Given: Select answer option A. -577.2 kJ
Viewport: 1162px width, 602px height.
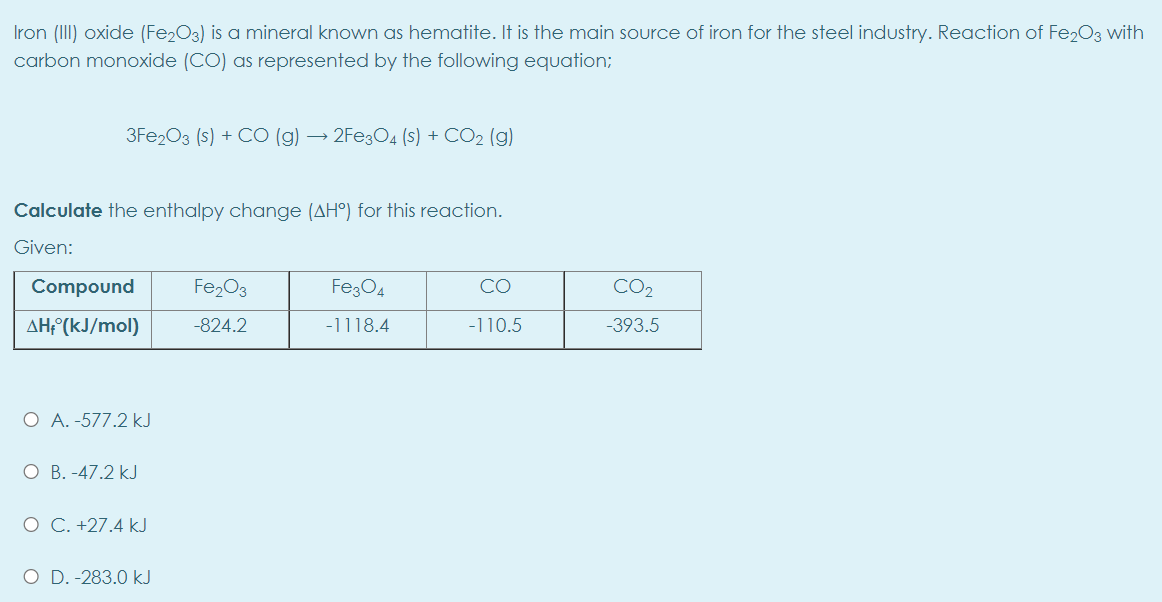Looking at the screenshot, I should (x=30, y=421).
